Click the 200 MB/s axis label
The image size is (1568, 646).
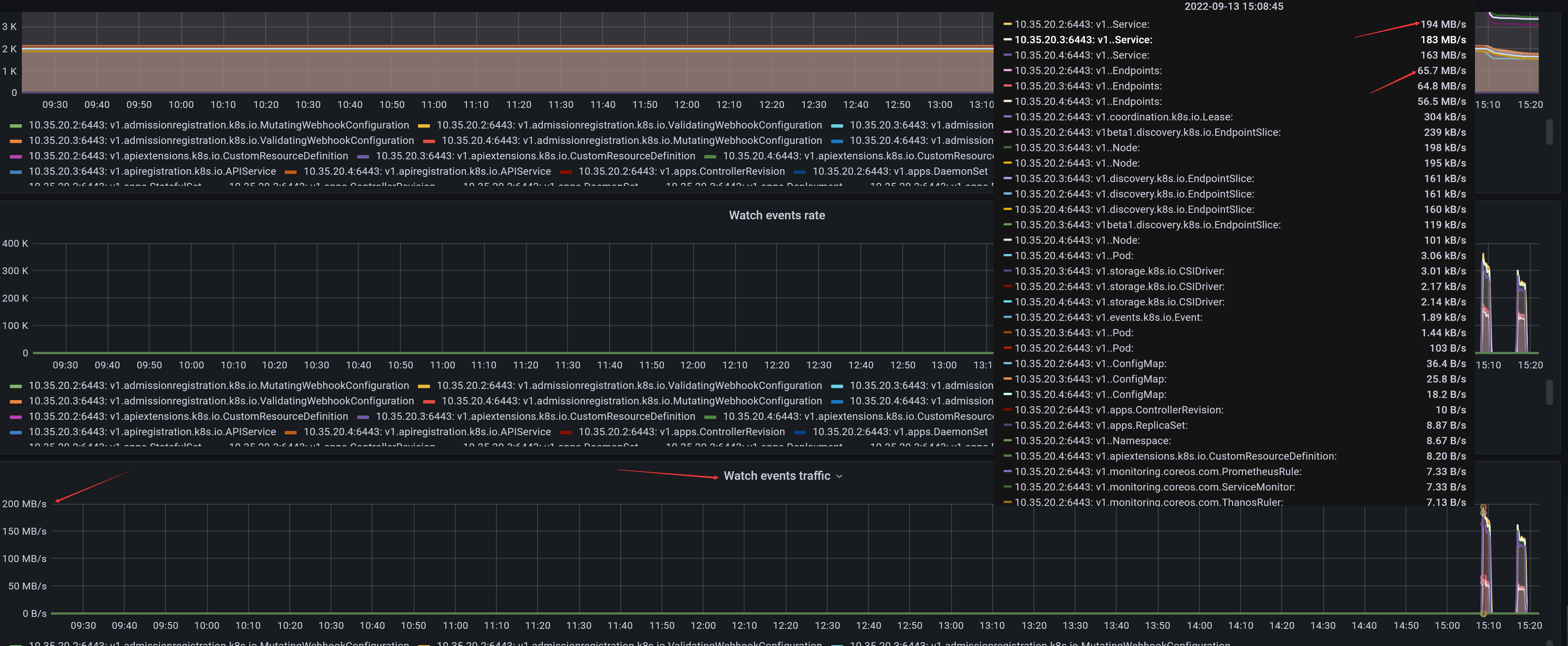(24, 504)
